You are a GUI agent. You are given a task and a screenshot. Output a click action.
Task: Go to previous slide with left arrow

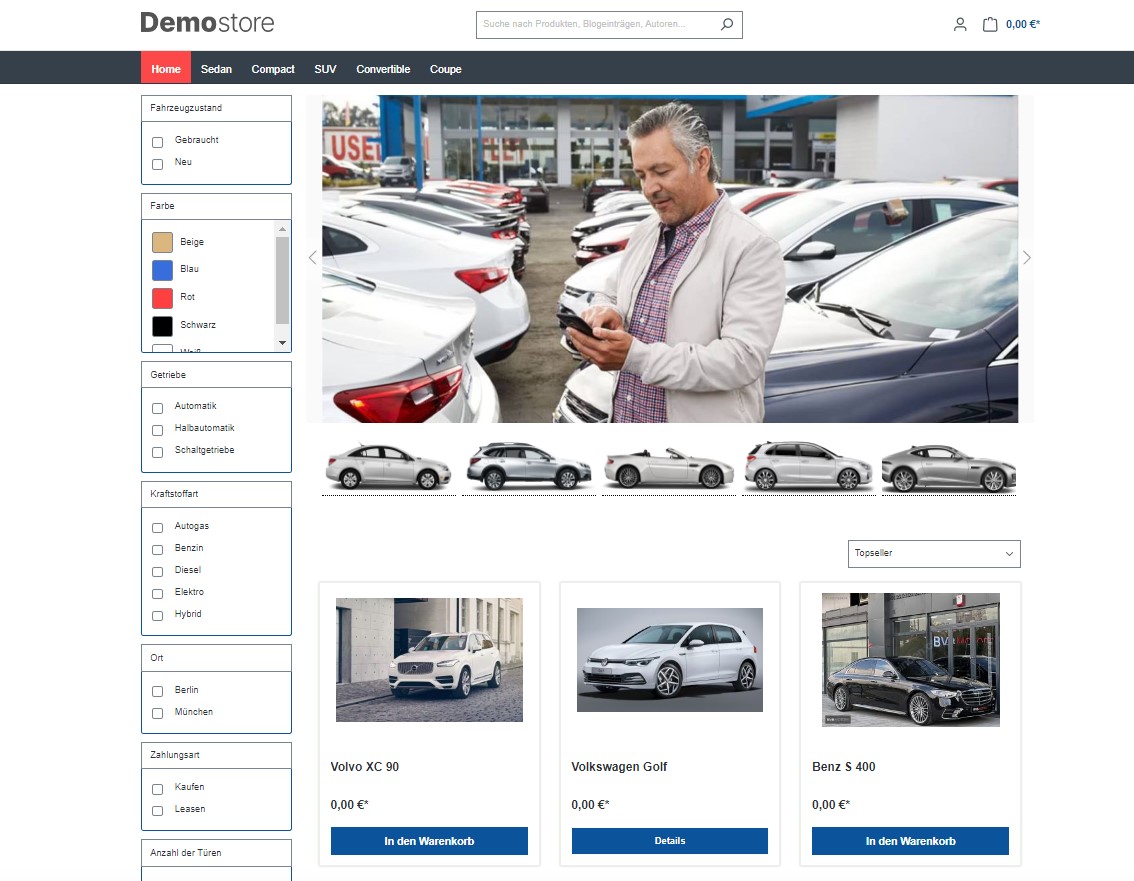312,257
